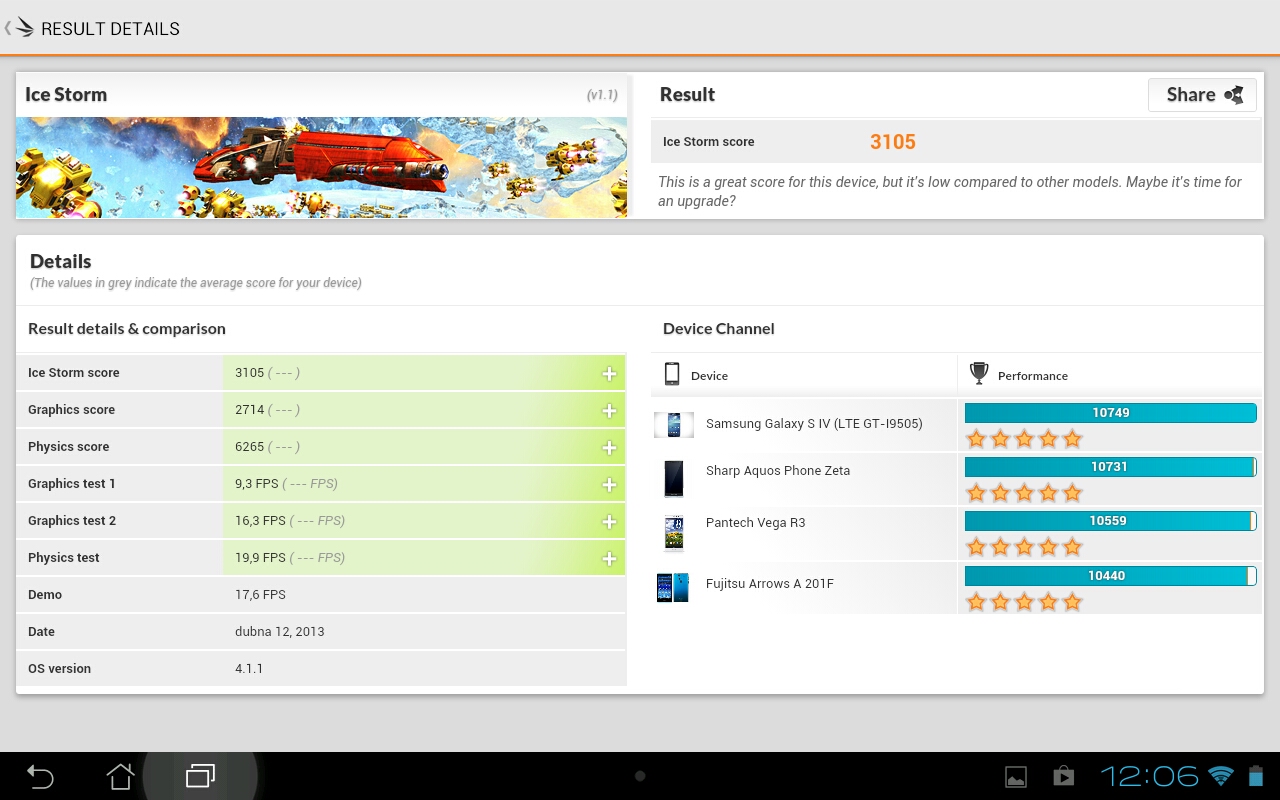
Task: Tap the Android back navigation icon
Action: [38, 776]
